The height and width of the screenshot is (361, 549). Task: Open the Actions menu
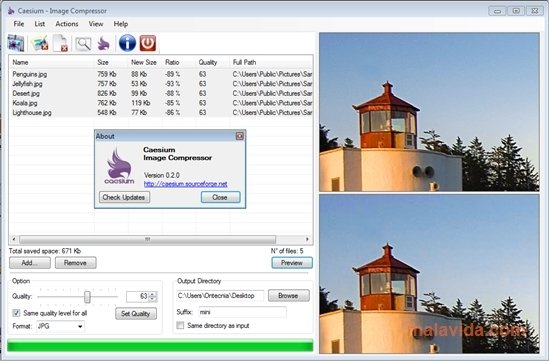(x=67, y=24)
